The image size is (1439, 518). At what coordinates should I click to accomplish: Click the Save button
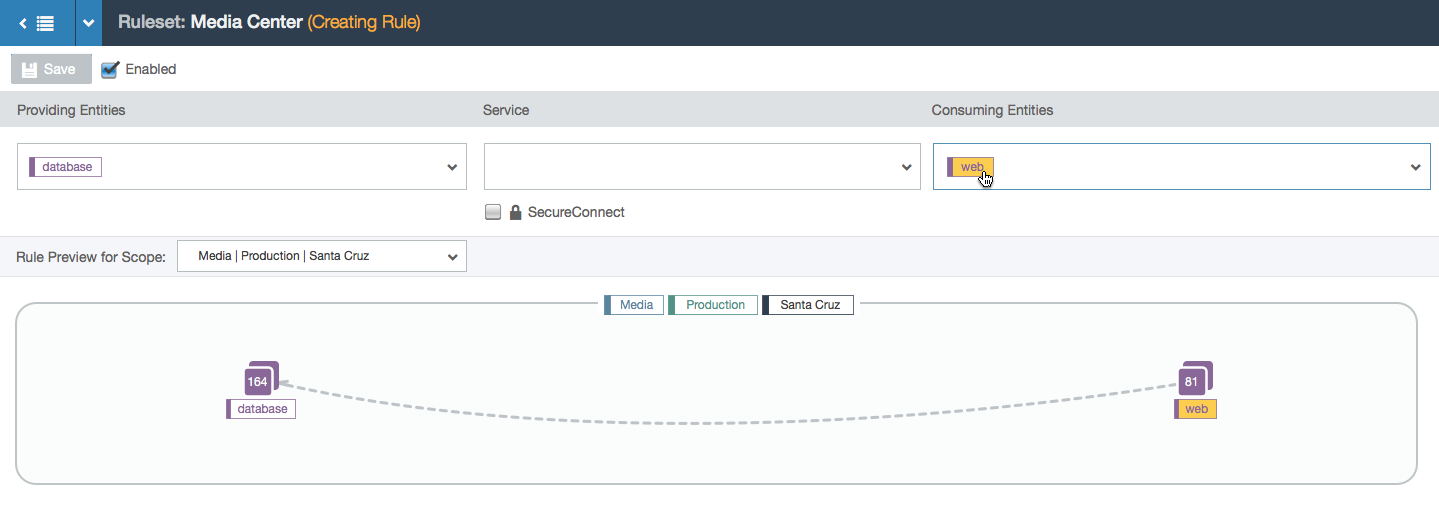point(51,69)
